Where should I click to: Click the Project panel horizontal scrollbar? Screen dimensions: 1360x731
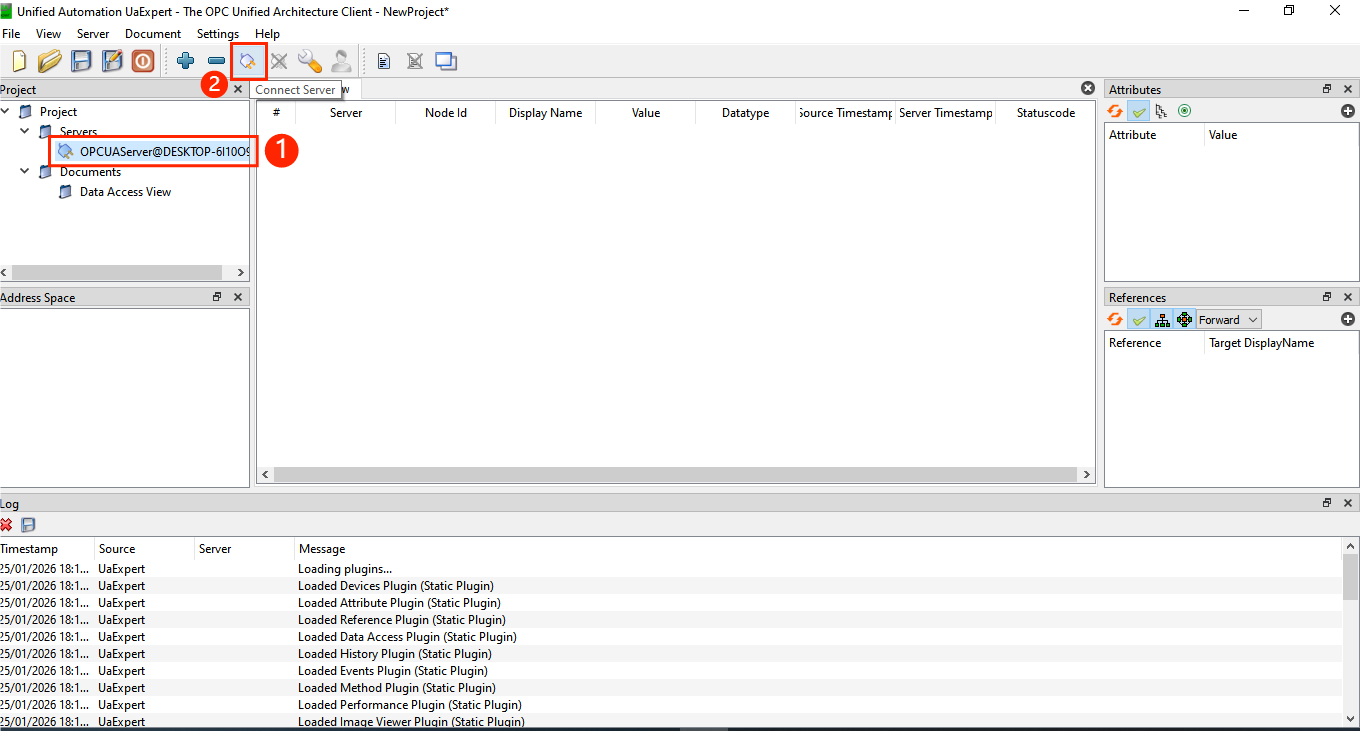[x=117, y=273]
